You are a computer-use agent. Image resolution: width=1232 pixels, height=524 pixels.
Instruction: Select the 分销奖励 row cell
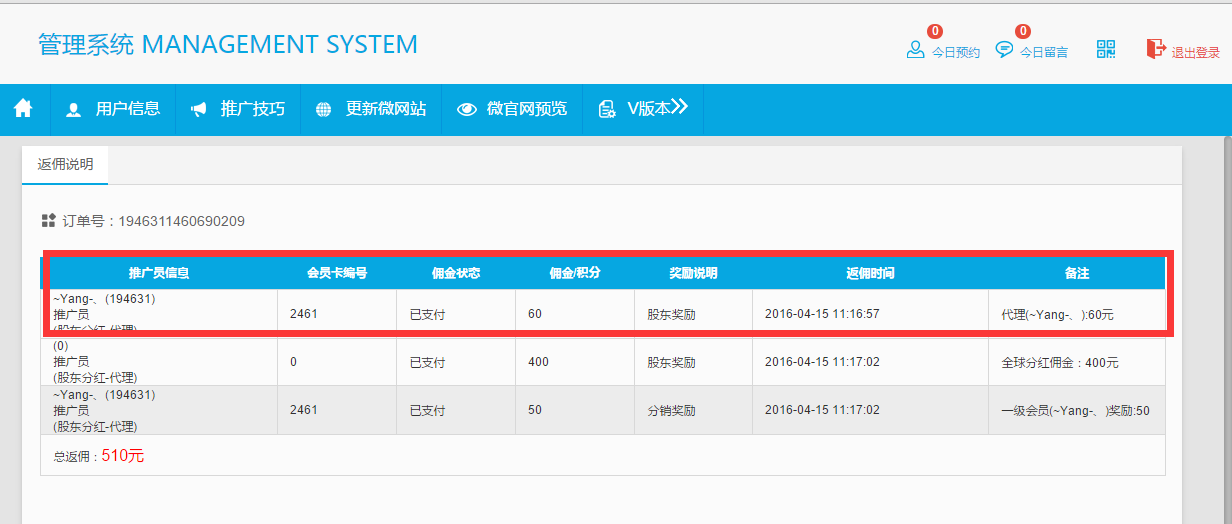[x=671, y=410]
